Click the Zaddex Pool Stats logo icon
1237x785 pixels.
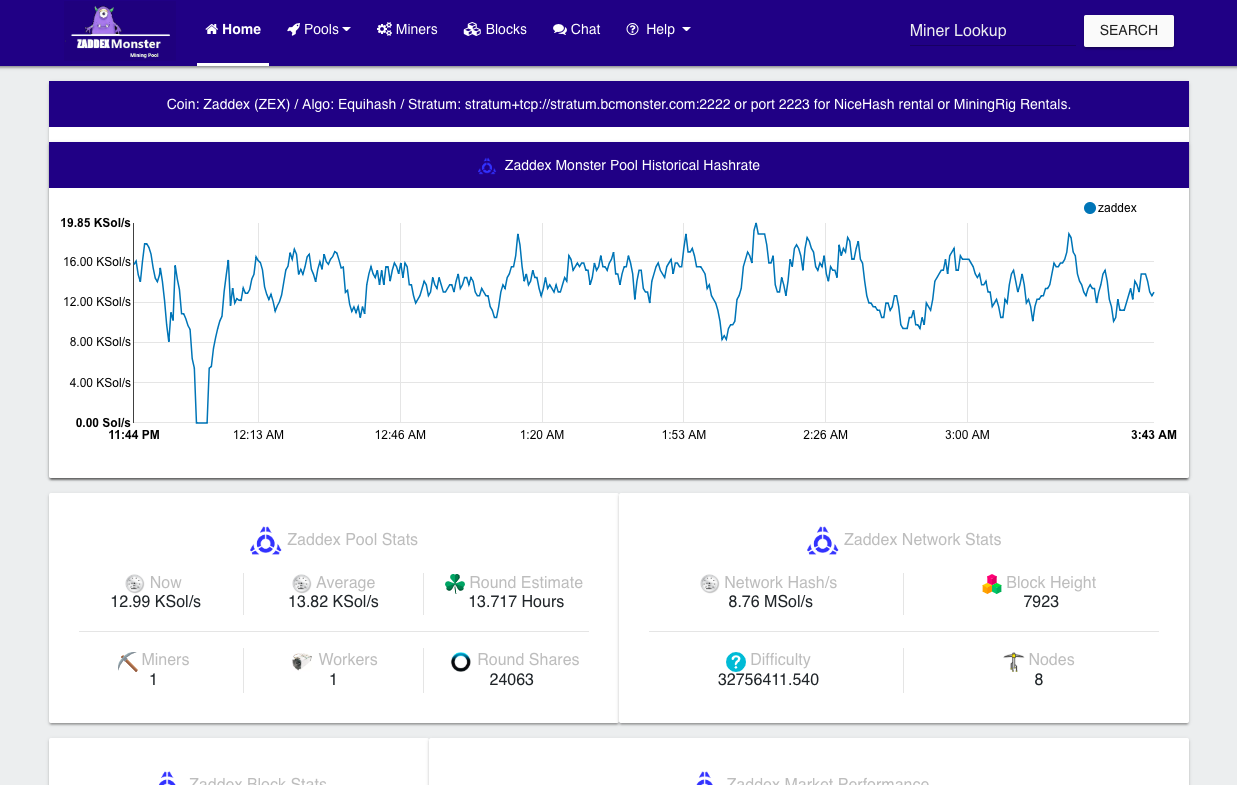coord(265,540)
